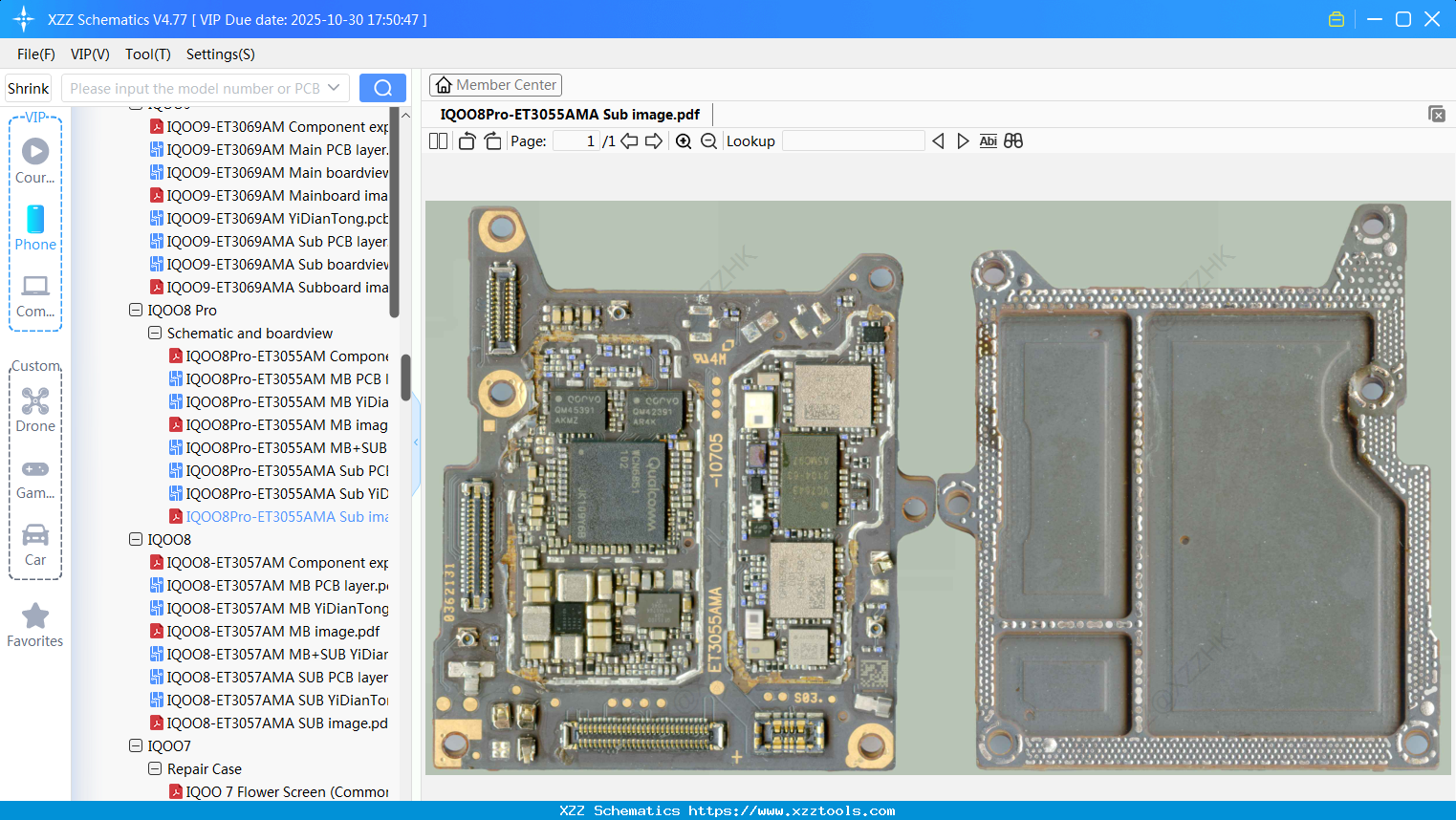This screenshot has width=1456, height=820.
Task: Collapse the IQOO7 Repair Case section
Action: [155, 768]
